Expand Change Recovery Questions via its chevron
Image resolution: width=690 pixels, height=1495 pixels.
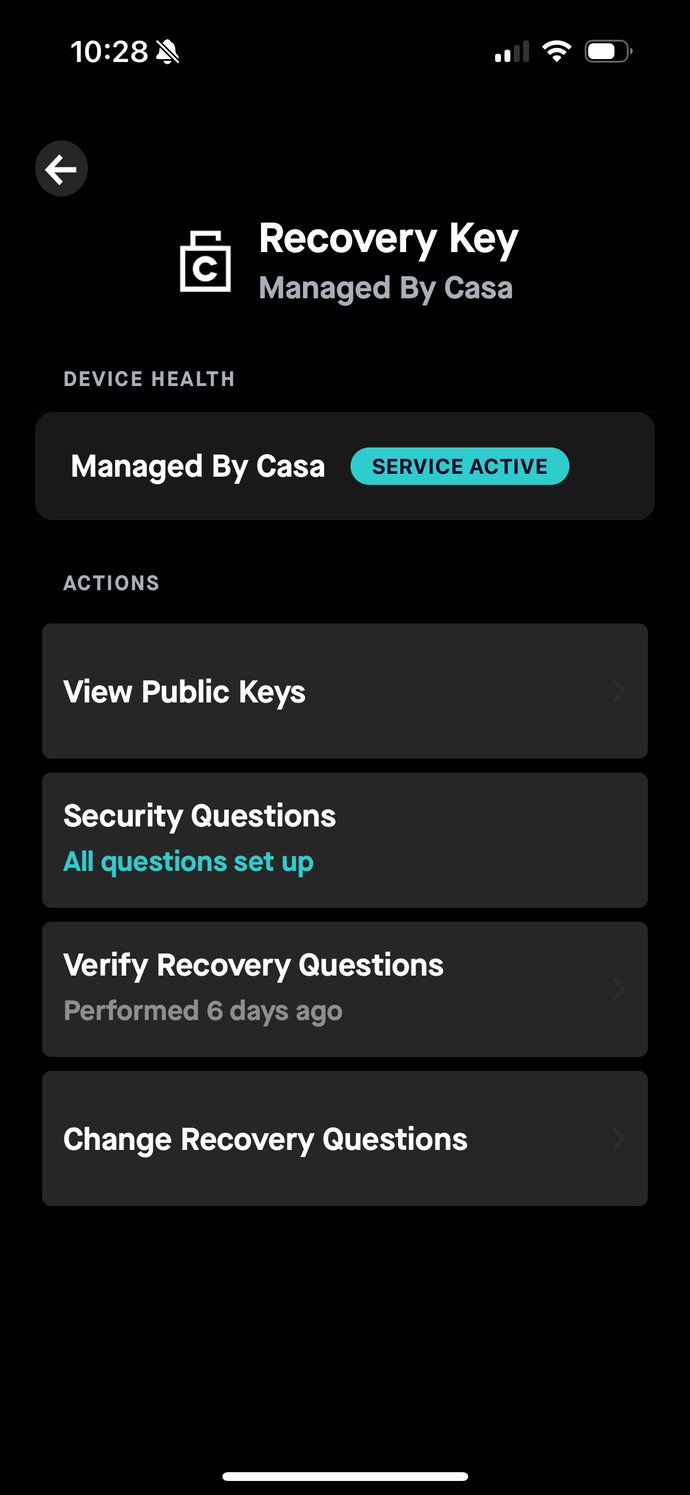tap(619, 1138)
